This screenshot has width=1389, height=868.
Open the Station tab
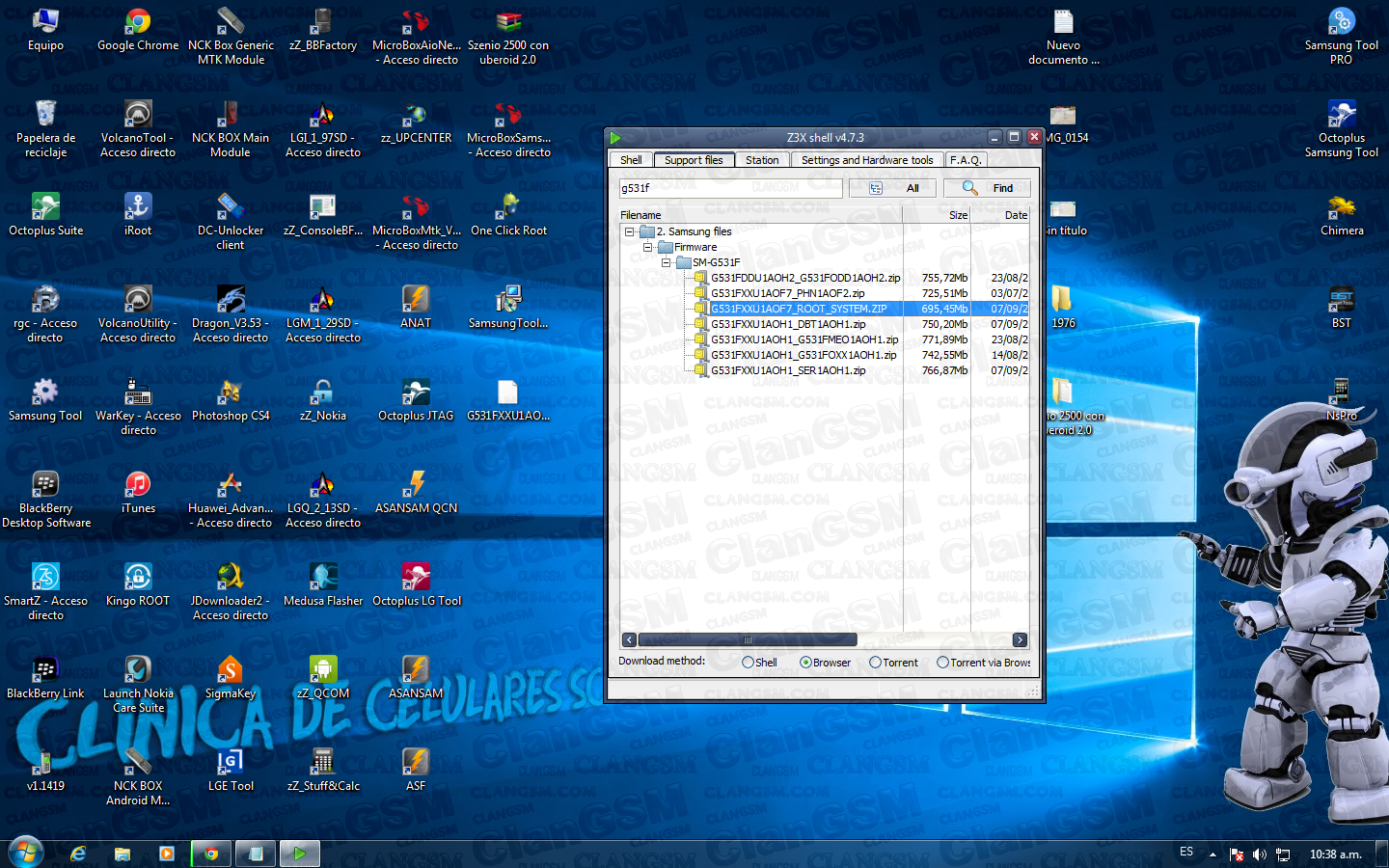click(762, 160)
